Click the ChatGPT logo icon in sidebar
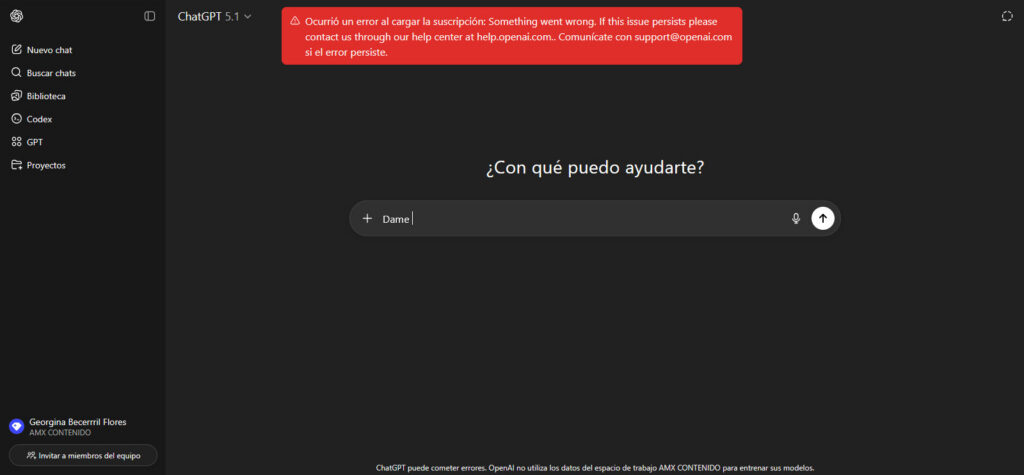1024x475 pixels. pyautogui.click(x=17, y=16)
